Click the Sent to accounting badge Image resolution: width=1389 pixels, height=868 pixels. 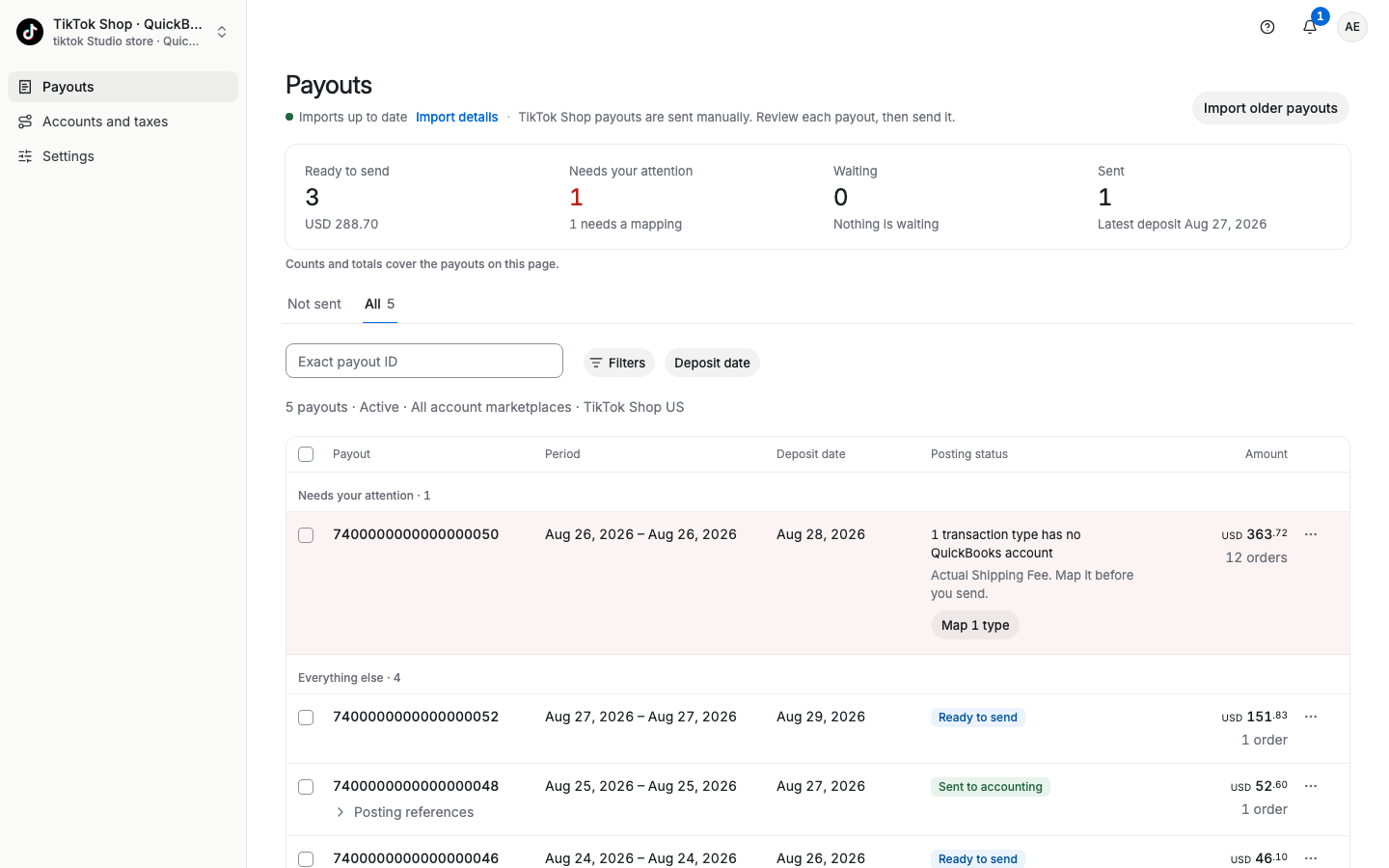[991, 787]
